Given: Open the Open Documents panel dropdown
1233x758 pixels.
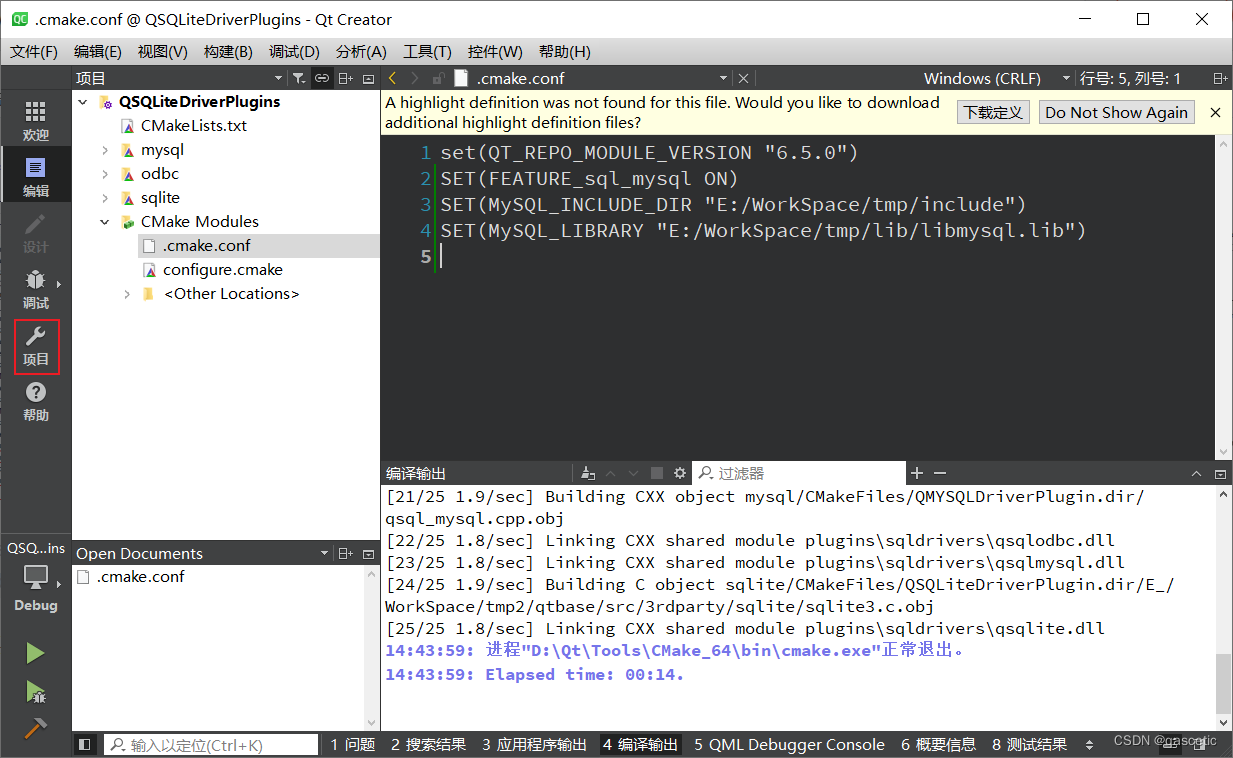Looking at the screenshot, I should [x=324, y=553].
